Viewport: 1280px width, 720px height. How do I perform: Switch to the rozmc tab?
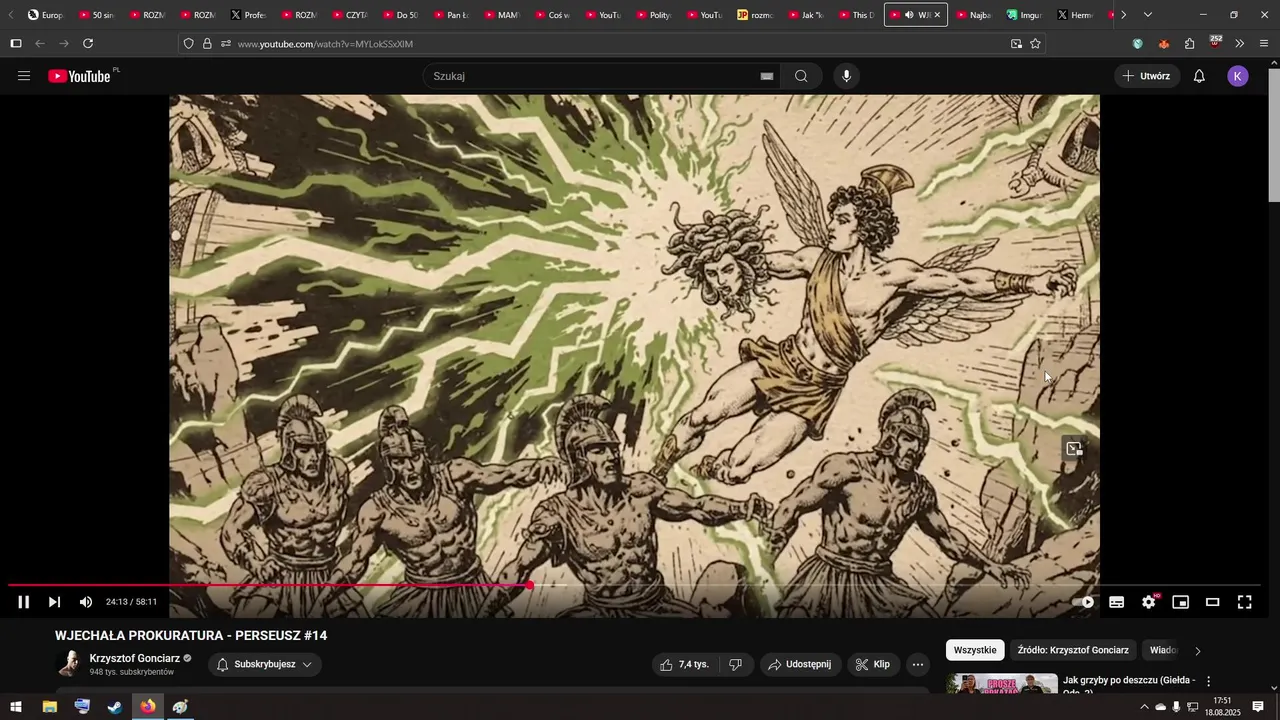coord(755,15)
